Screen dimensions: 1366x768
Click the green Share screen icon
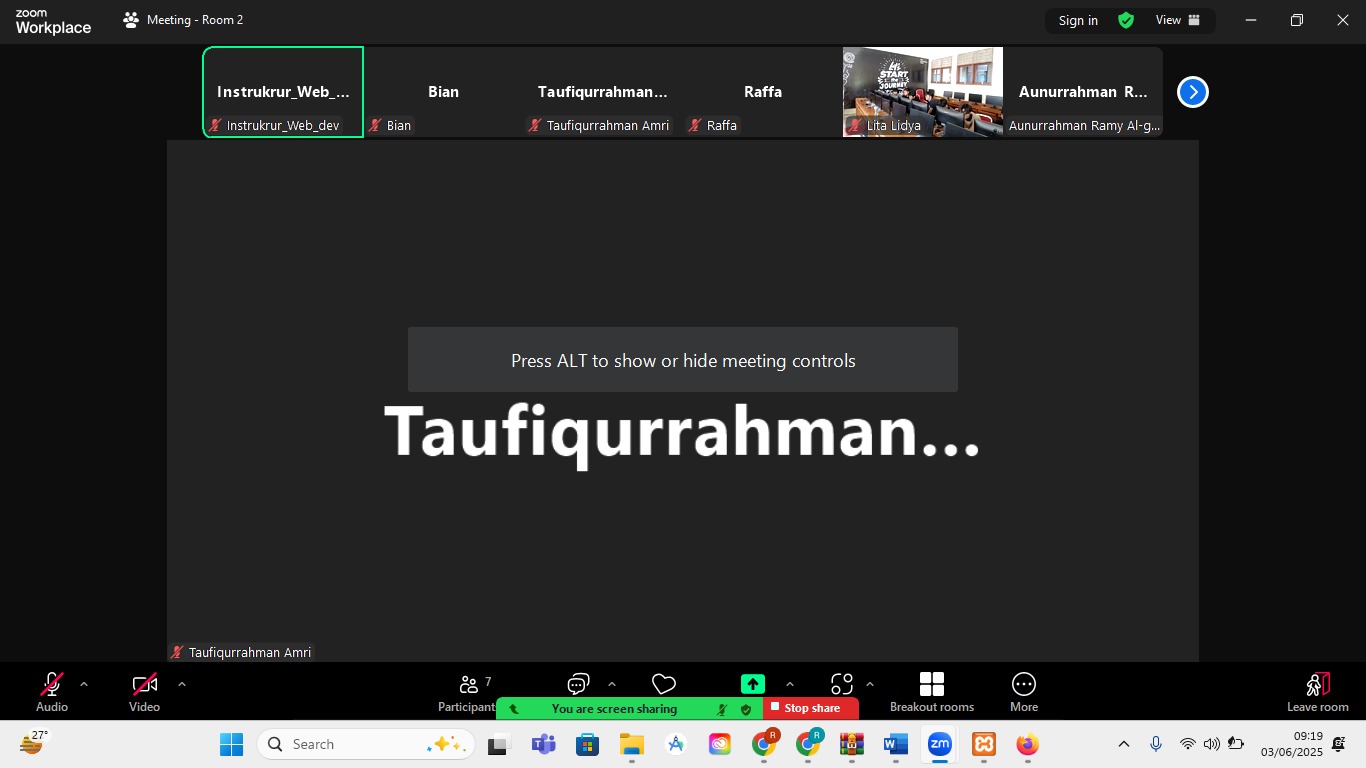point(752,684)
